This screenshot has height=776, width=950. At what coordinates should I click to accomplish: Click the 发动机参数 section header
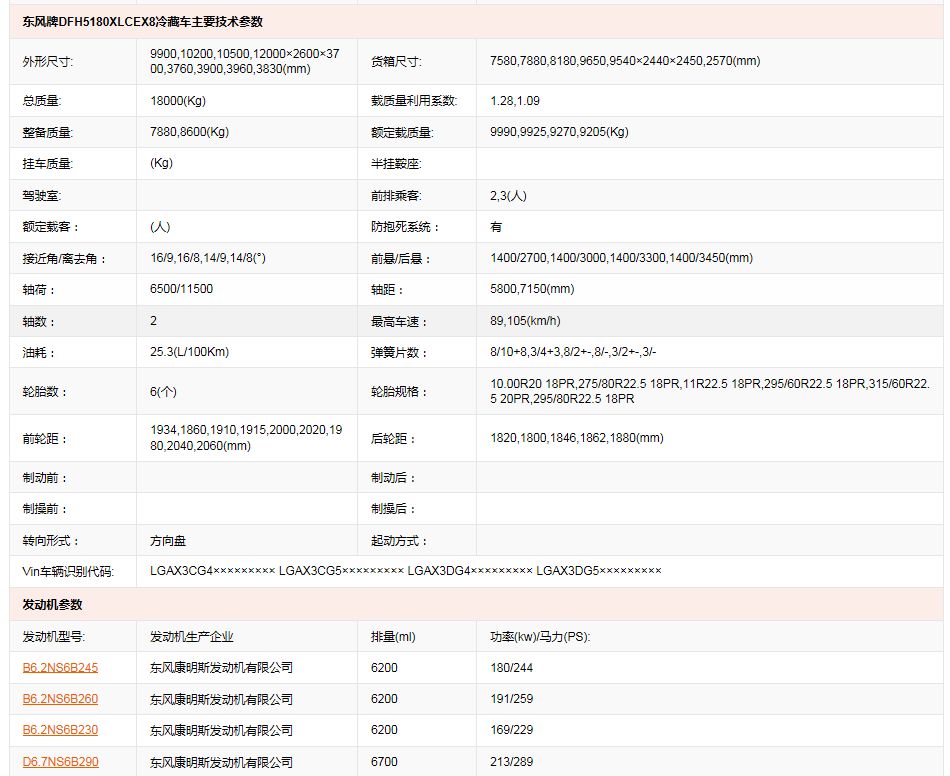pyautogui.click(x=52, y=604)
